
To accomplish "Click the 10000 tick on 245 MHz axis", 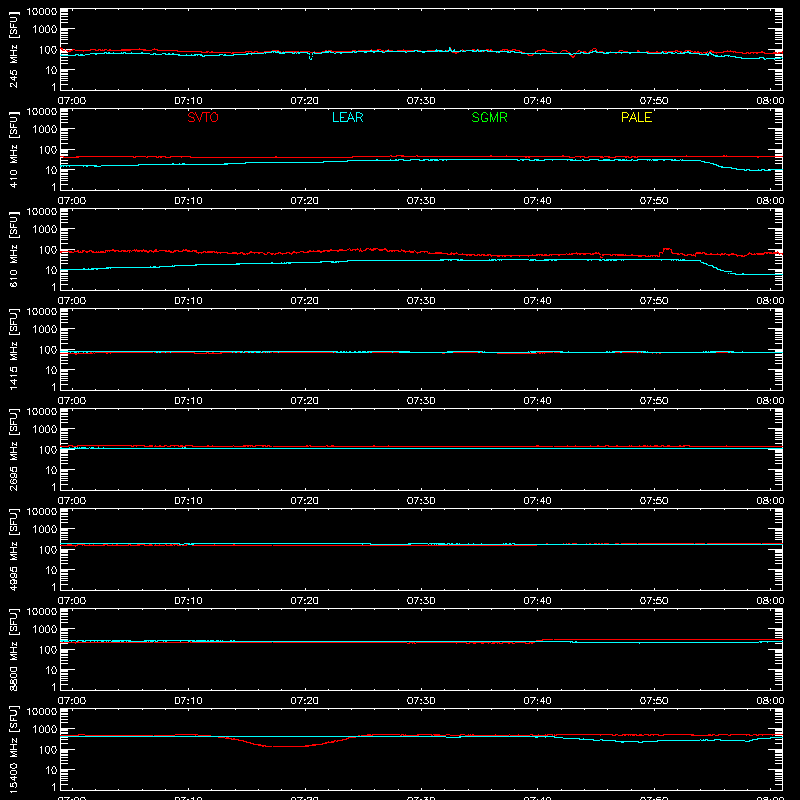I will pyautogui.click(x=42, y=12).
